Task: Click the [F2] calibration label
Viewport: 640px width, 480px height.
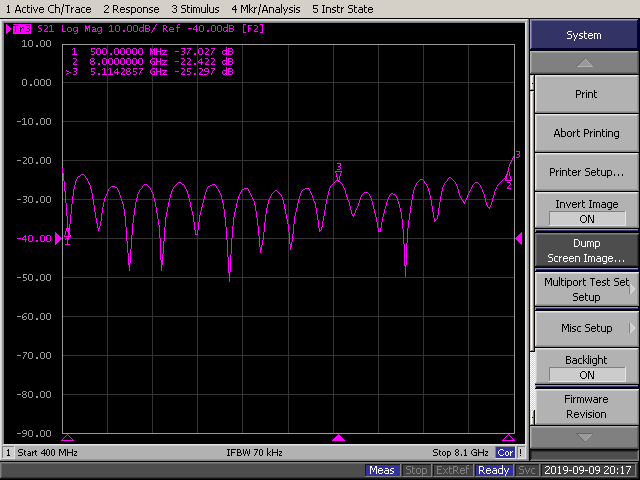Action: (253, 29)
